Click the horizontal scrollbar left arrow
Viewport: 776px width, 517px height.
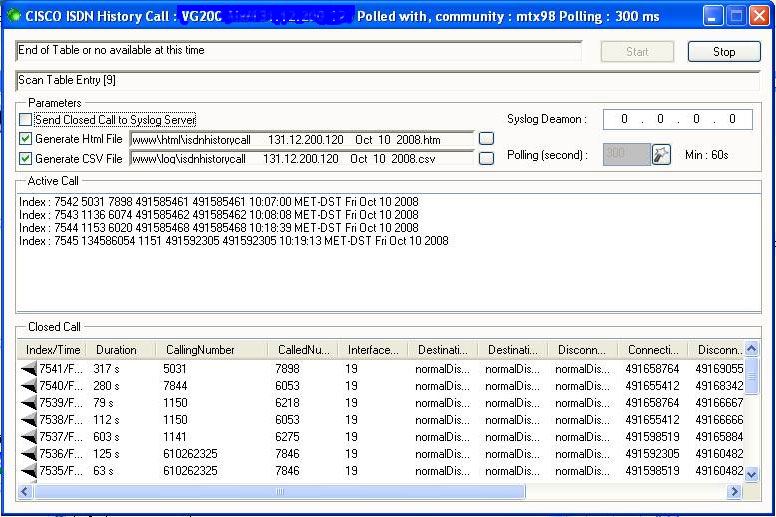point(25,491)
